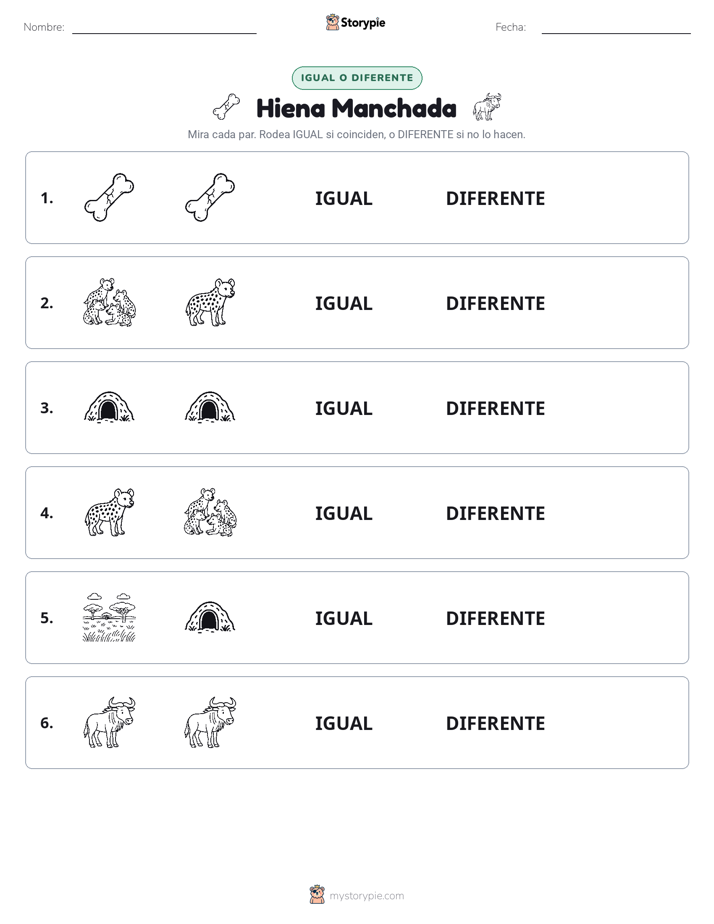Click the hyena cubs image in row 4
Image resolution: width=714 pixels, height=924 pixels.
(210, 512)
